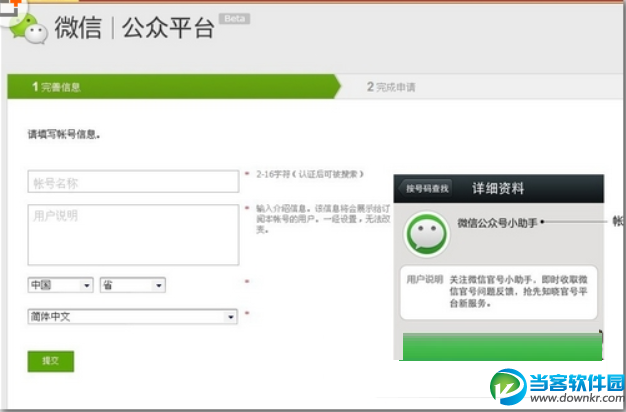626x412 pixels.
Task: Open the 省 province dropdown
Action: click(x=133, y=285)
